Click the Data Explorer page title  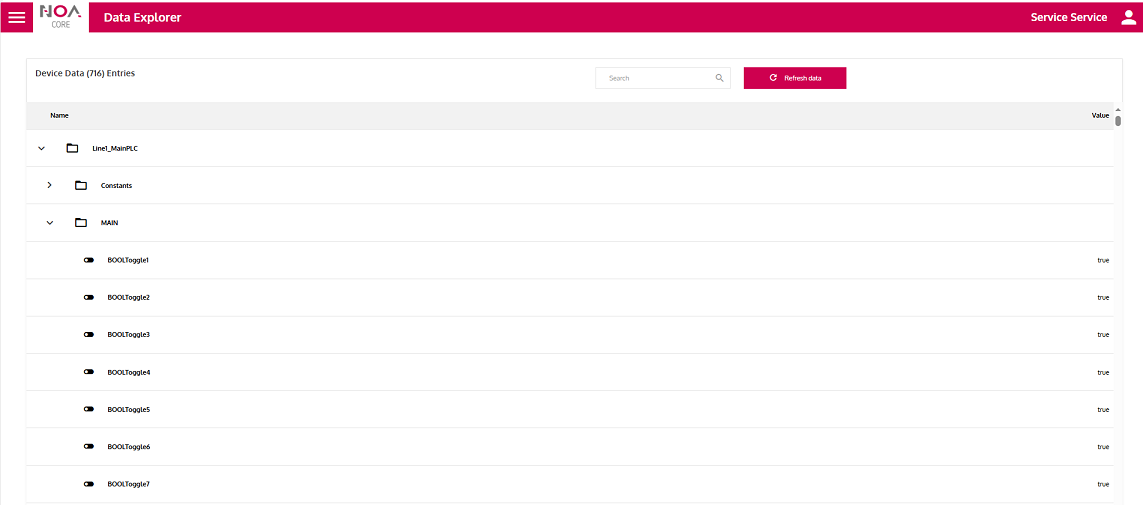[142, 17]
